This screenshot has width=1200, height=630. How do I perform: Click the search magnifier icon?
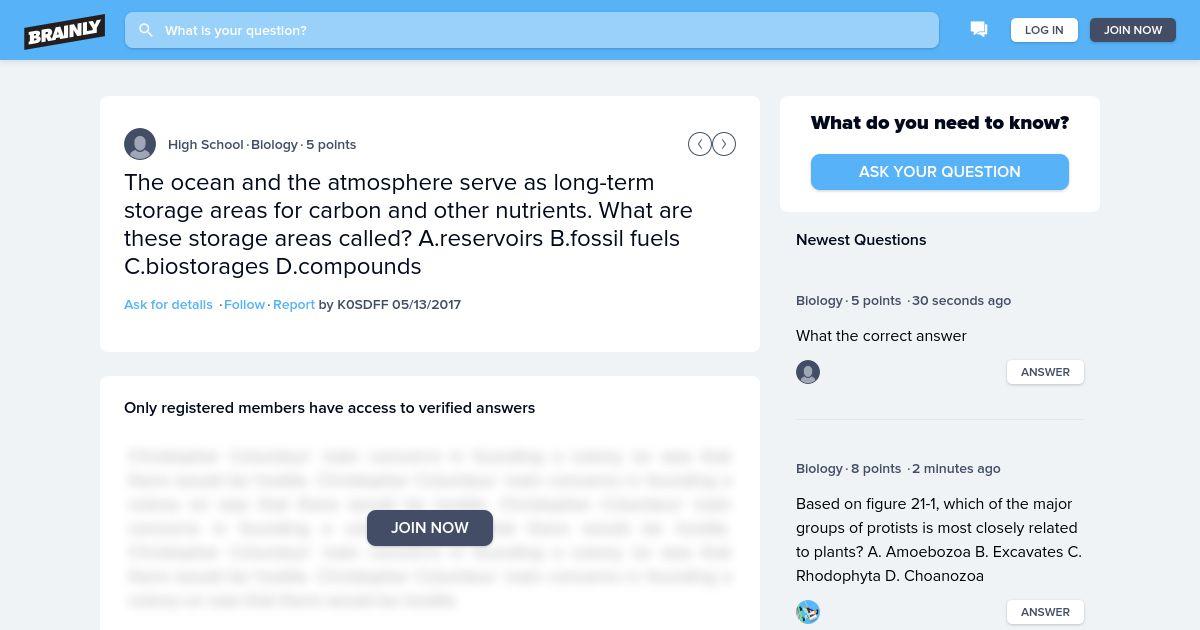pos(146,30)
